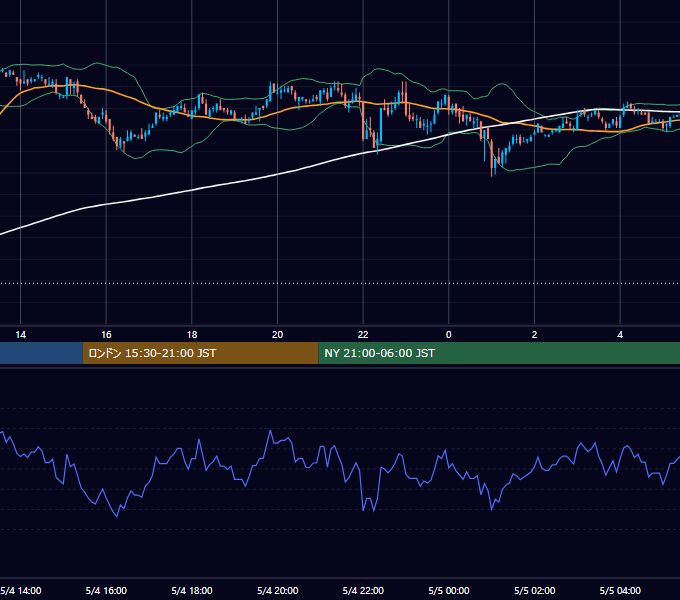Click the 16 hour label on the price chart axis
Viewport: 680px width, 600px height.
(106, 335)
